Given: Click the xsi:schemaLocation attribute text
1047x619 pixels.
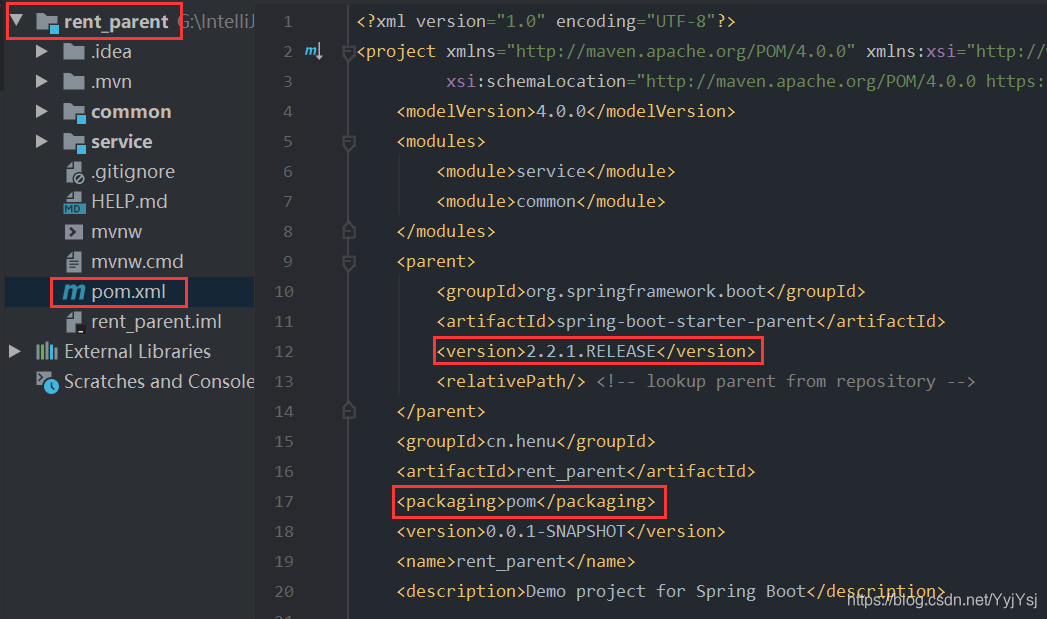Looking at the screenshot, I should point(536,81).
